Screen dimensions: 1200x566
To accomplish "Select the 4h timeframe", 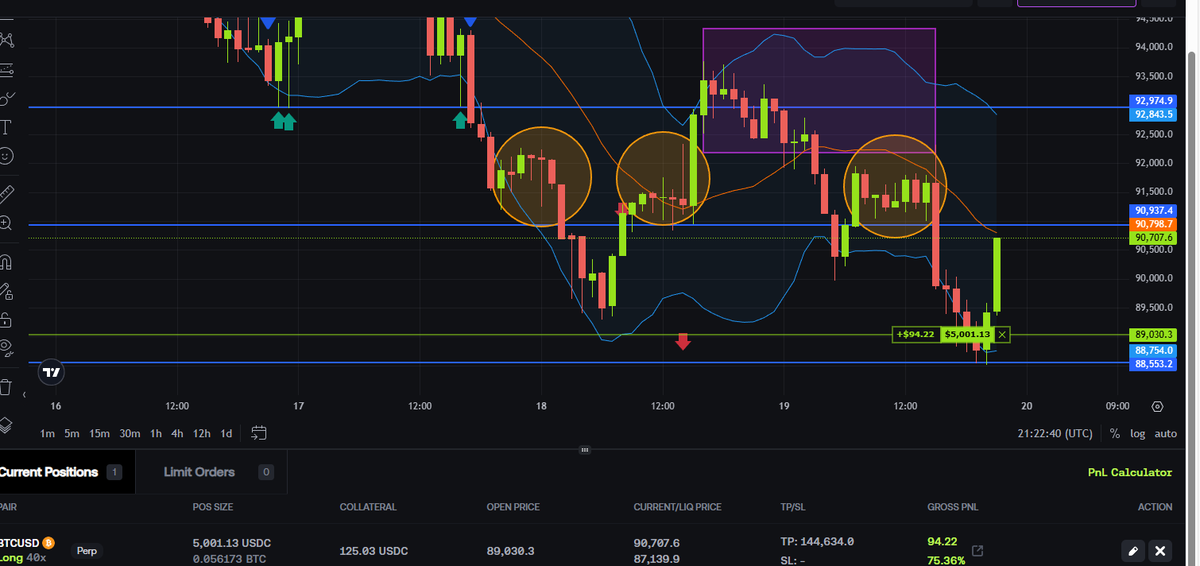I will pyautogui.click(x=177, y=433).
